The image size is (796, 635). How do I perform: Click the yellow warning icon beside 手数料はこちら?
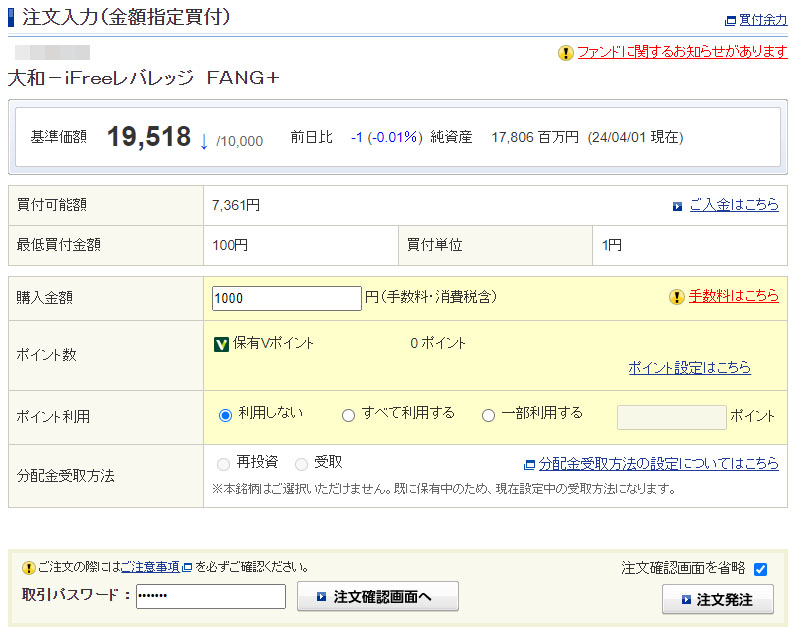pyautogui.click(x=677, y=296)
